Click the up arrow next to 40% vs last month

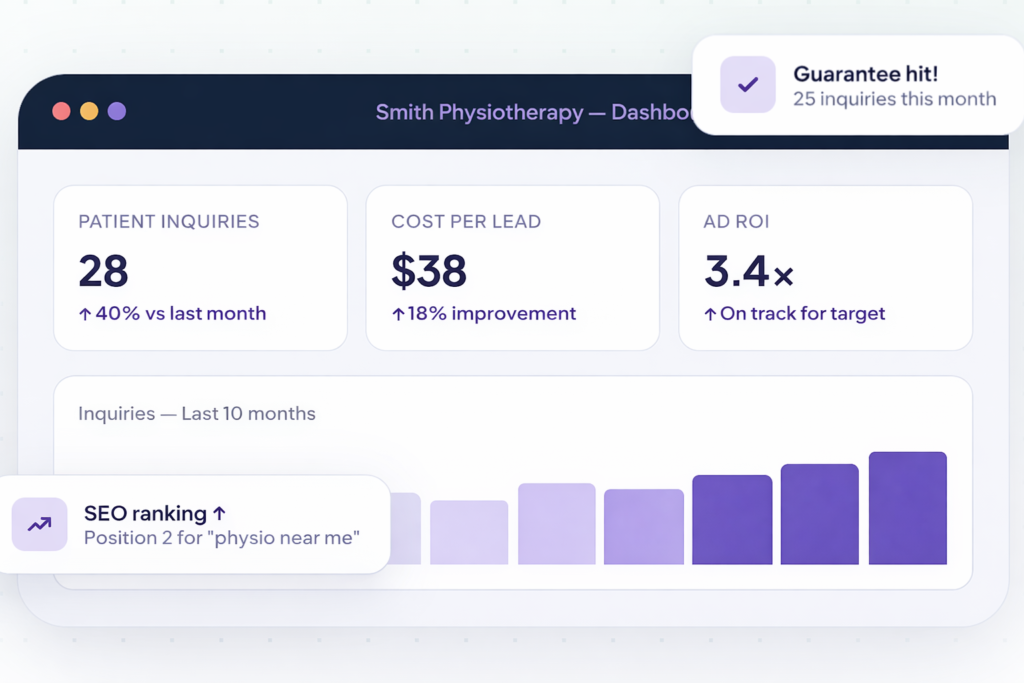click(x=85, y=314)
